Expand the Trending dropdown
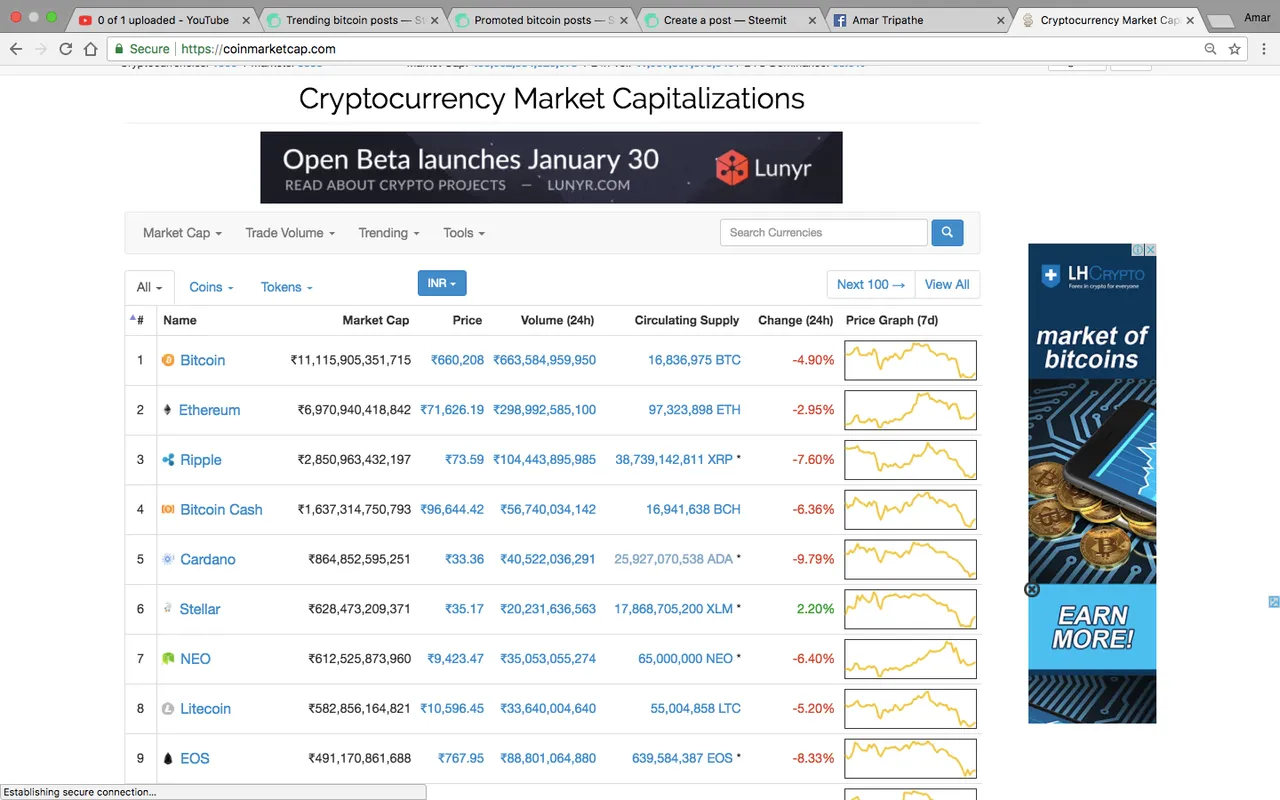The image size is (1280, 800). coord(389,233)
